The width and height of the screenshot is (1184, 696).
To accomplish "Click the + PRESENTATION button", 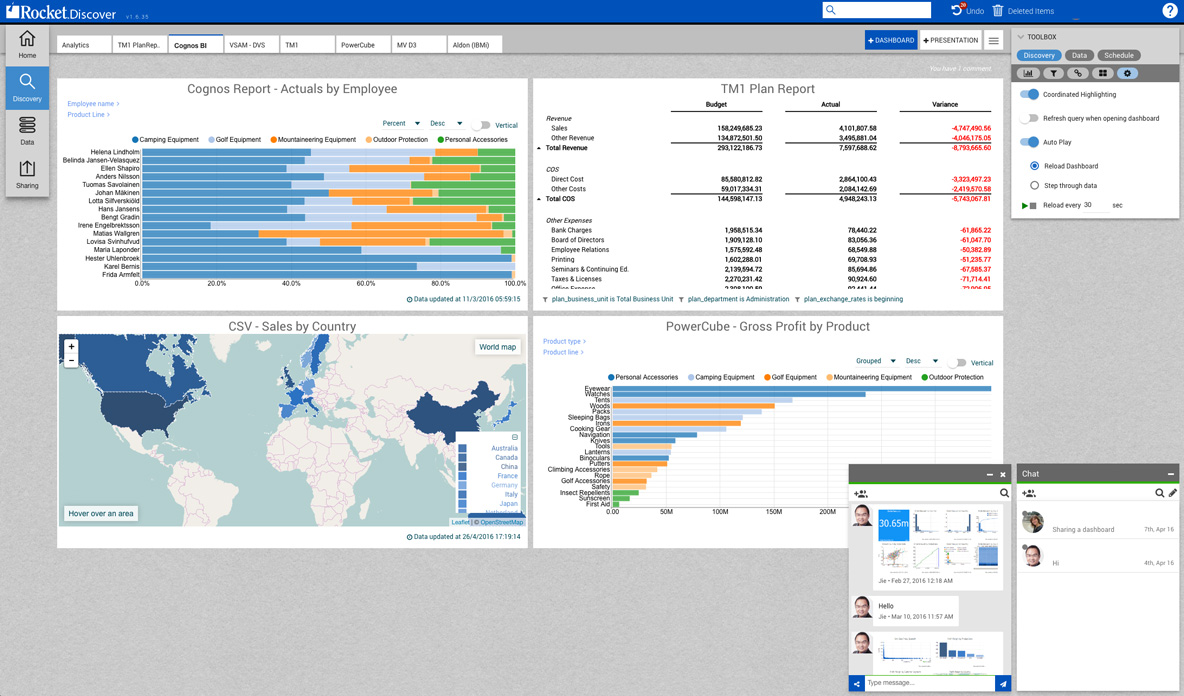I will pyautogui.click(x=950, y=41).
